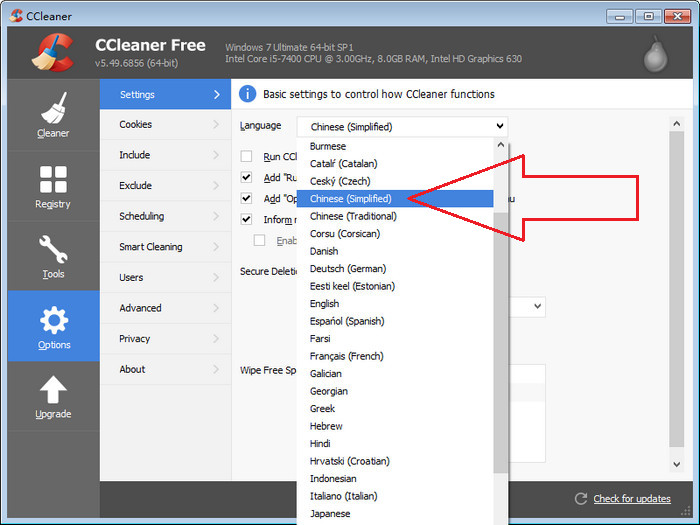Toggle the Run CCleaner checkbox
The image size is (700, 525).
(246, 156)
